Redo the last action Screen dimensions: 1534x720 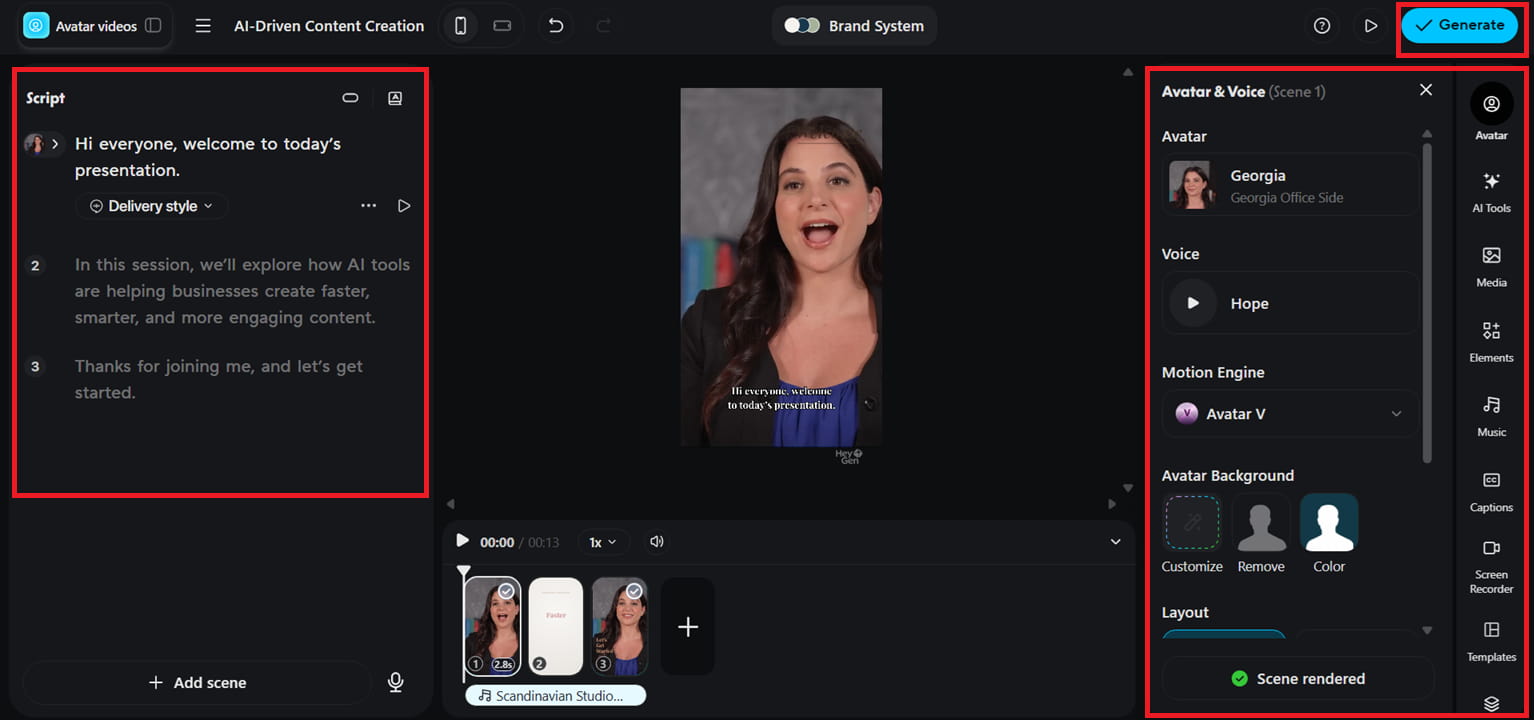tap(603, 26)
